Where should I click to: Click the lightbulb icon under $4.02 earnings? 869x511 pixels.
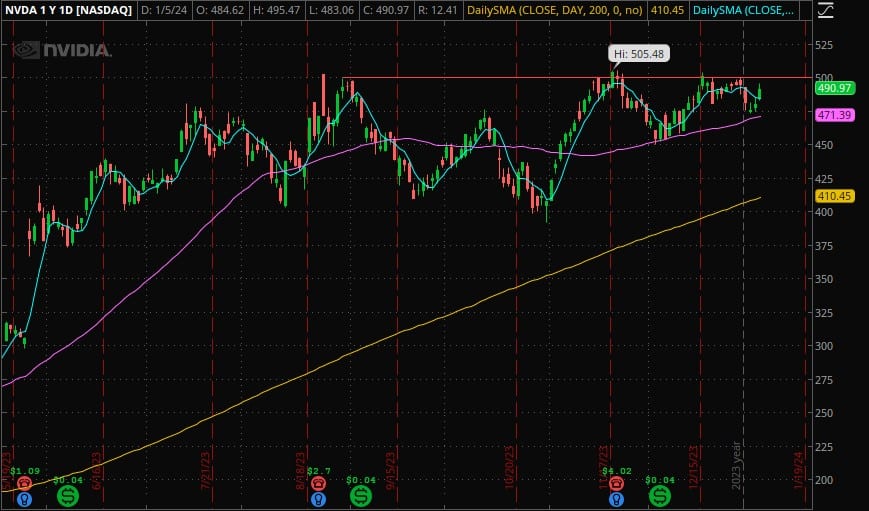(x=616, y=499)
